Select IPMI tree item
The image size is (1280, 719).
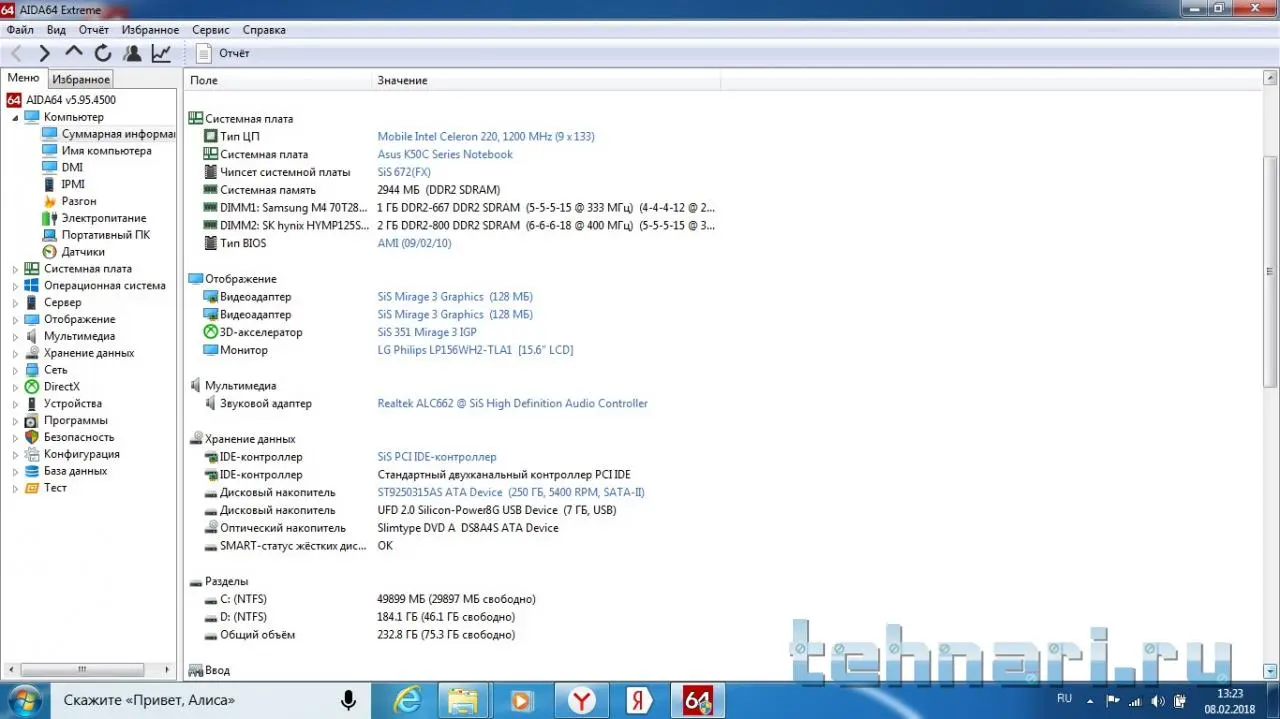coord(73,184)
